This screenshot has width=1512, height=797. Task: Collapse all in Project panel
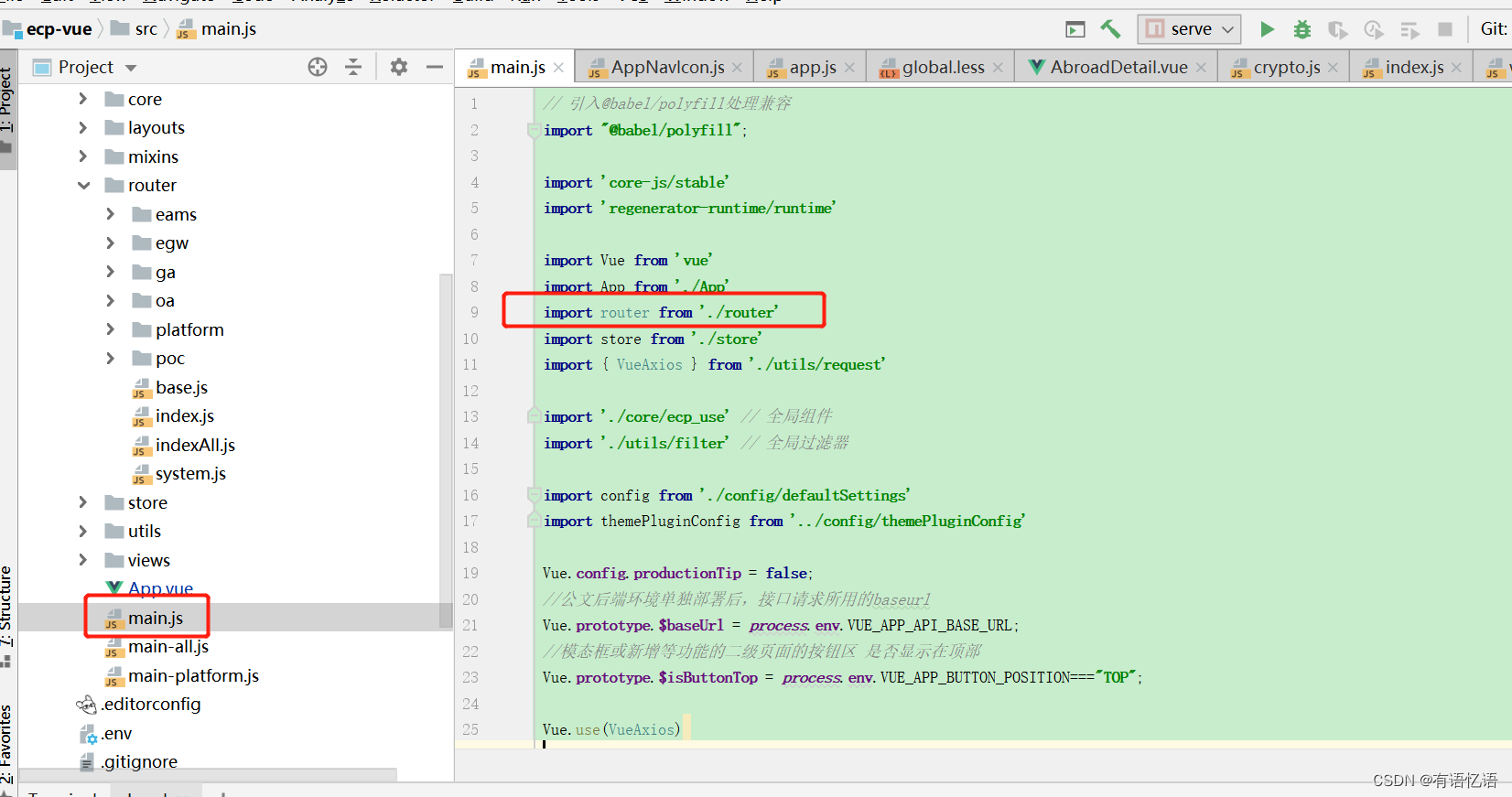(352, 67)
